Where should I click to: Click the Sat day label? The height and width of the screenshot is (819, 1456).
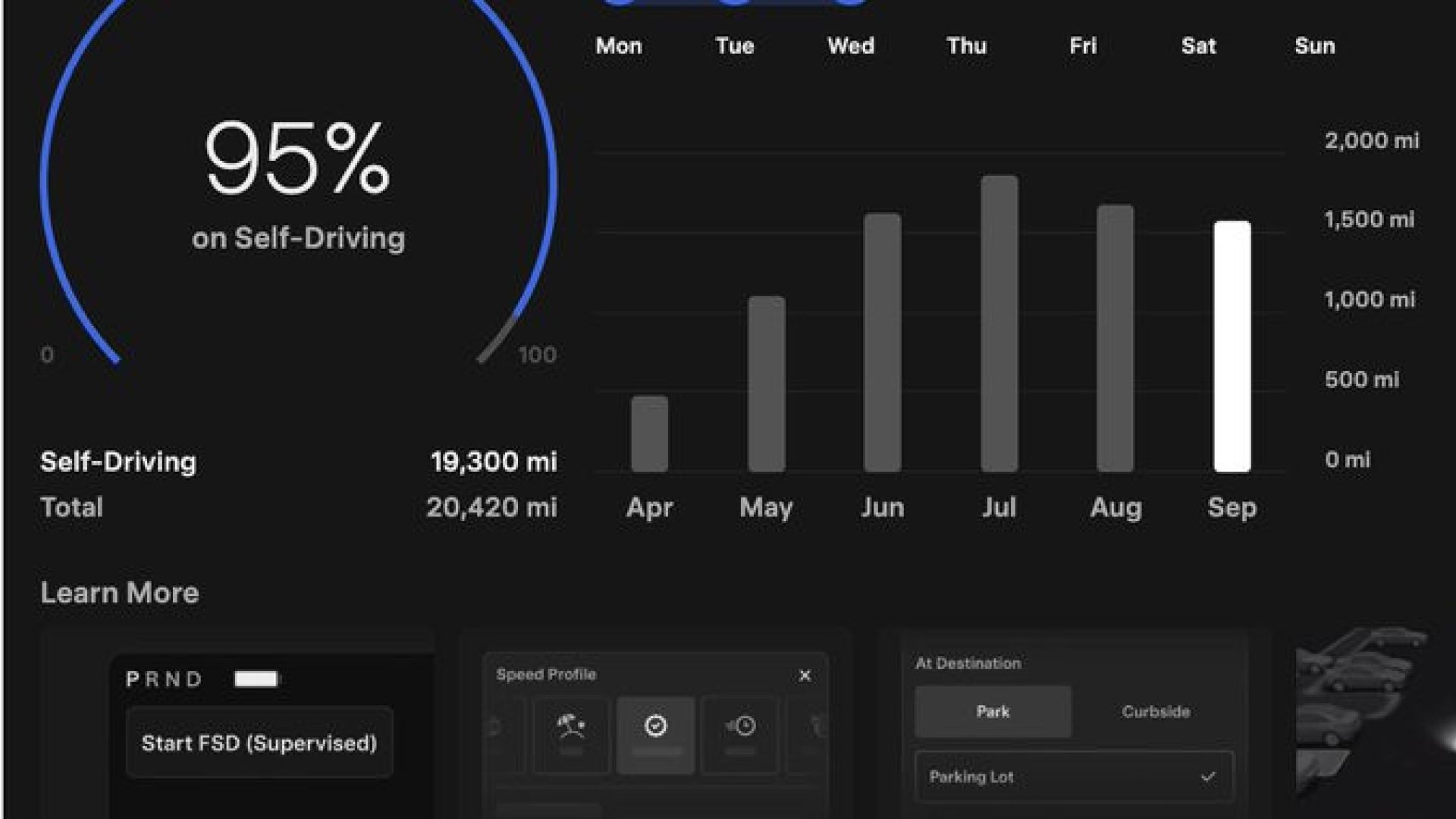click(x=1198, y=45)
